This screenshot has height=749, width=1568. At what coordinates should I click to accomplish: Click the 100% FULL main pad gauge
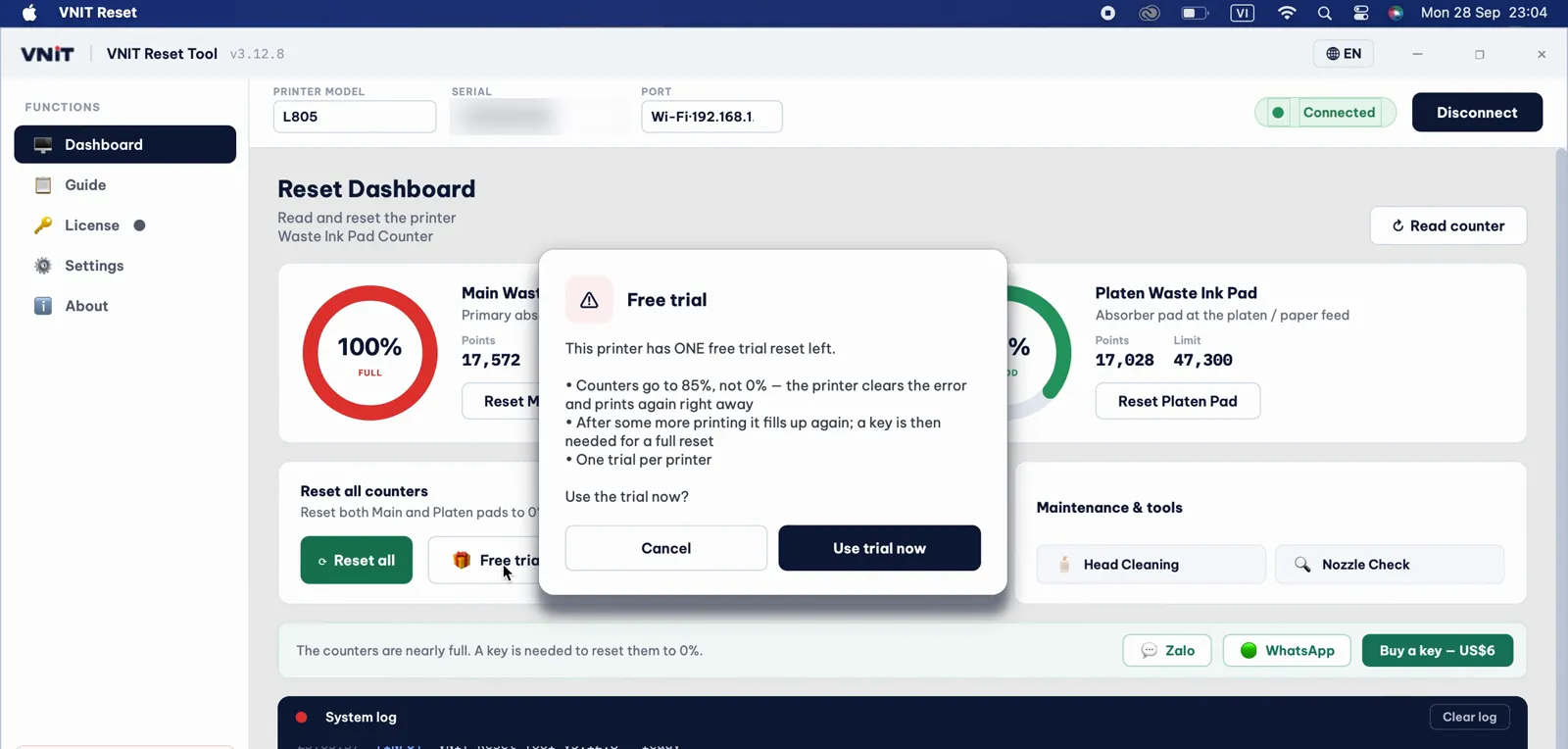click(369, 353)
